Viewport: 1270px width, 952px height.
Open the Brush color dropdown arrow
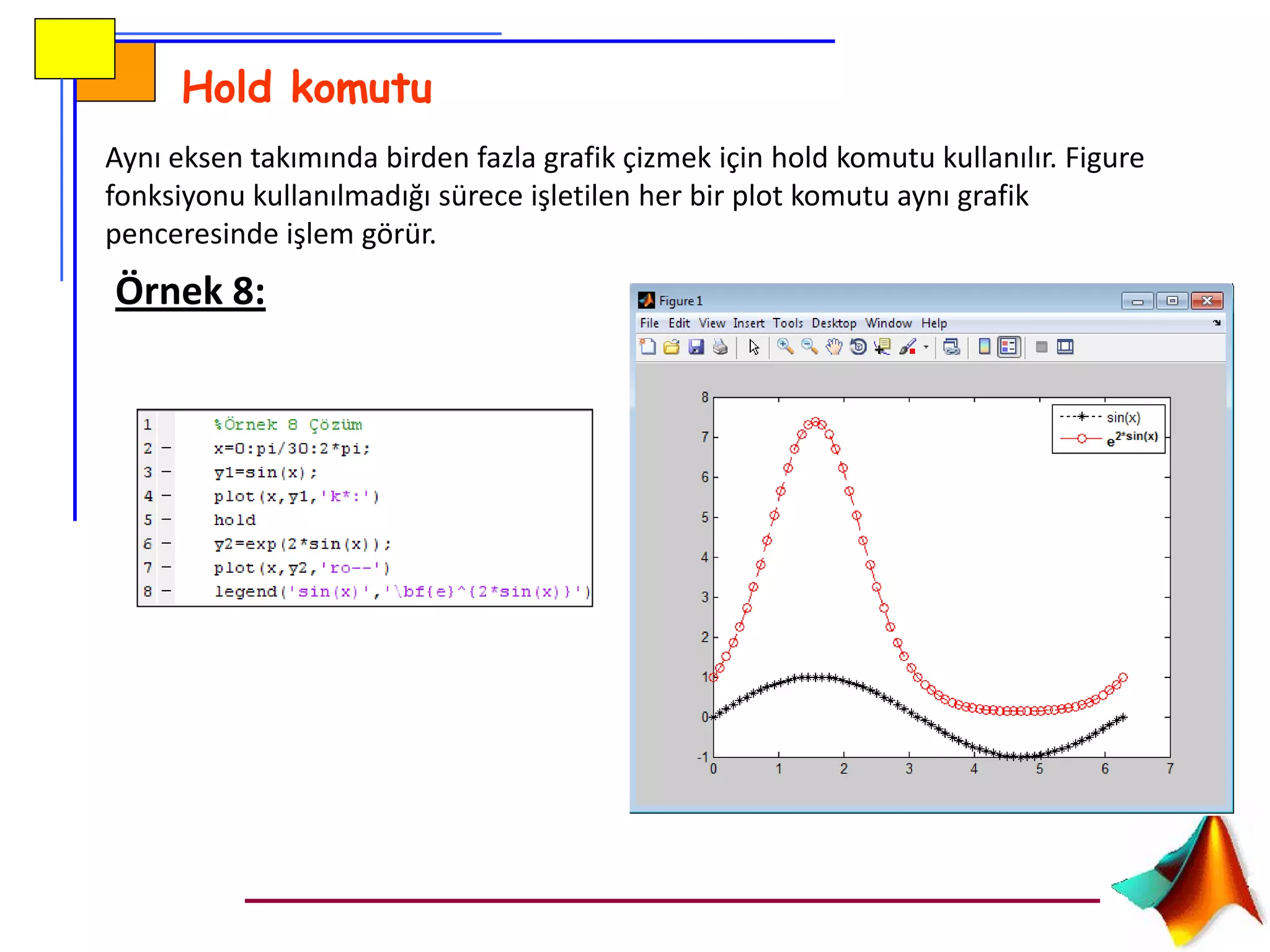tap(926, 347)
